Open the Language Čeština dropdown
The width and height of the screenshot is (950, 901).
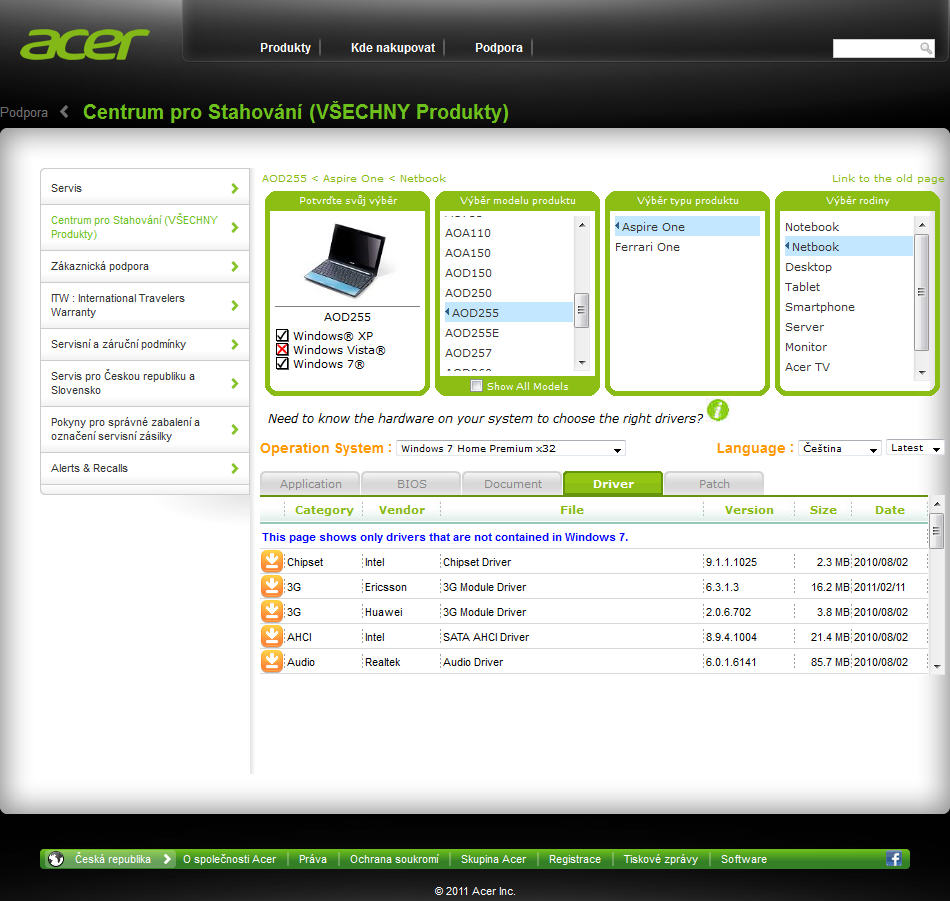coord(839,448)
